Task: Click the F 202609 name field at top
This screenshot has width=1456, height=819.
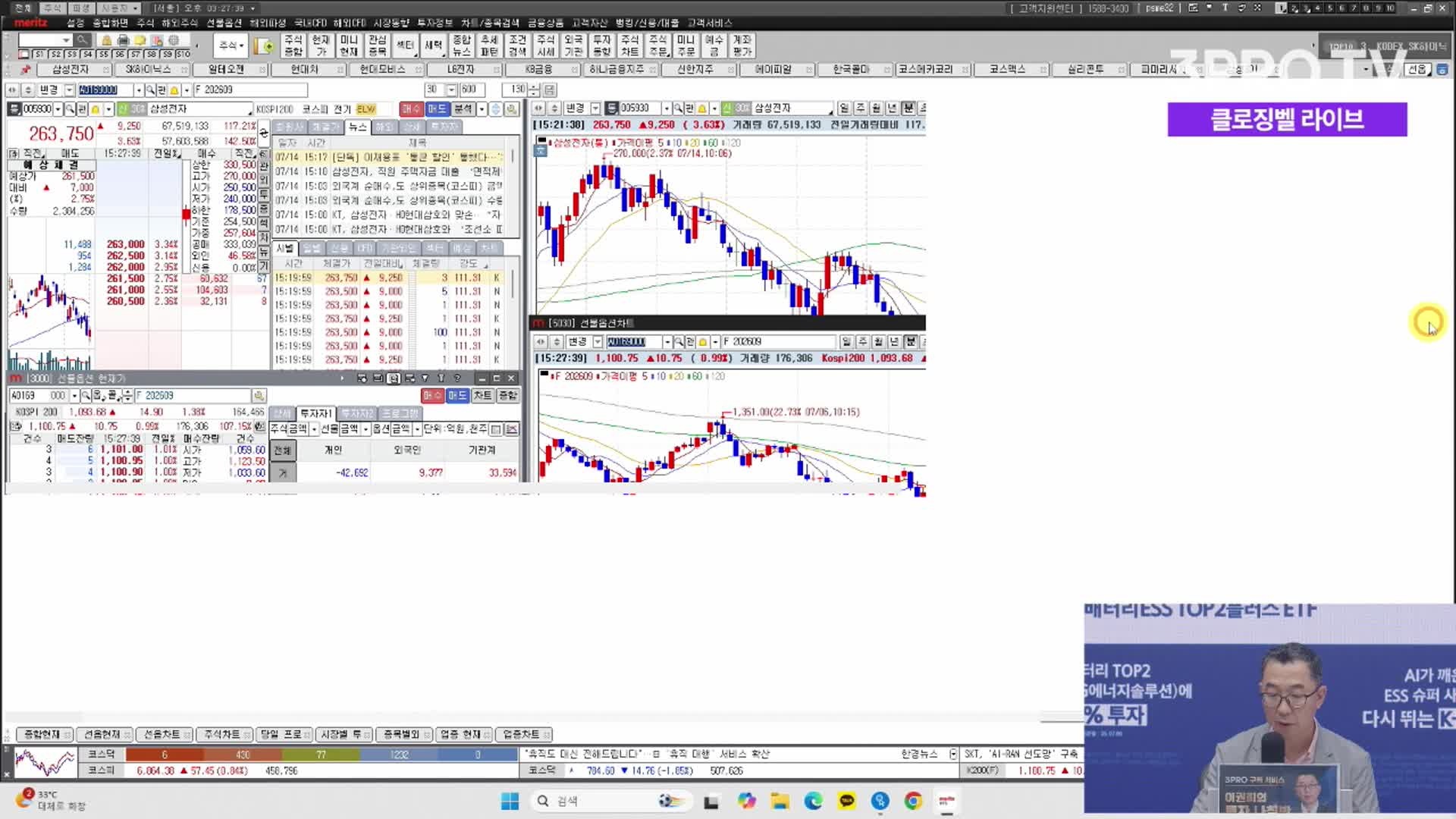Action: pyautogui.click(x=249, y=89)
